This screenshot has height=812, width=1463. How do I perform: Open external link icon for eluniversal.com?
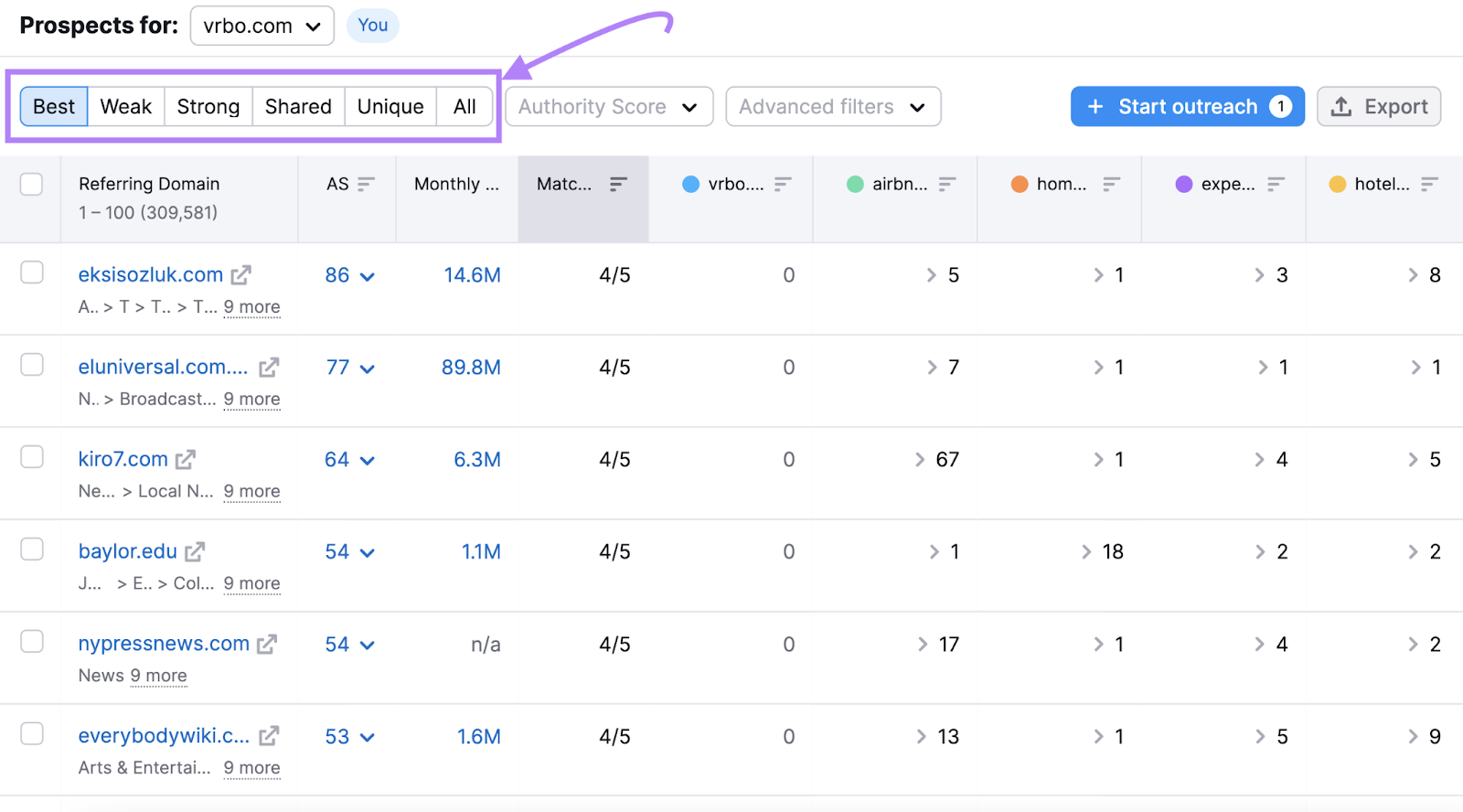269,368
